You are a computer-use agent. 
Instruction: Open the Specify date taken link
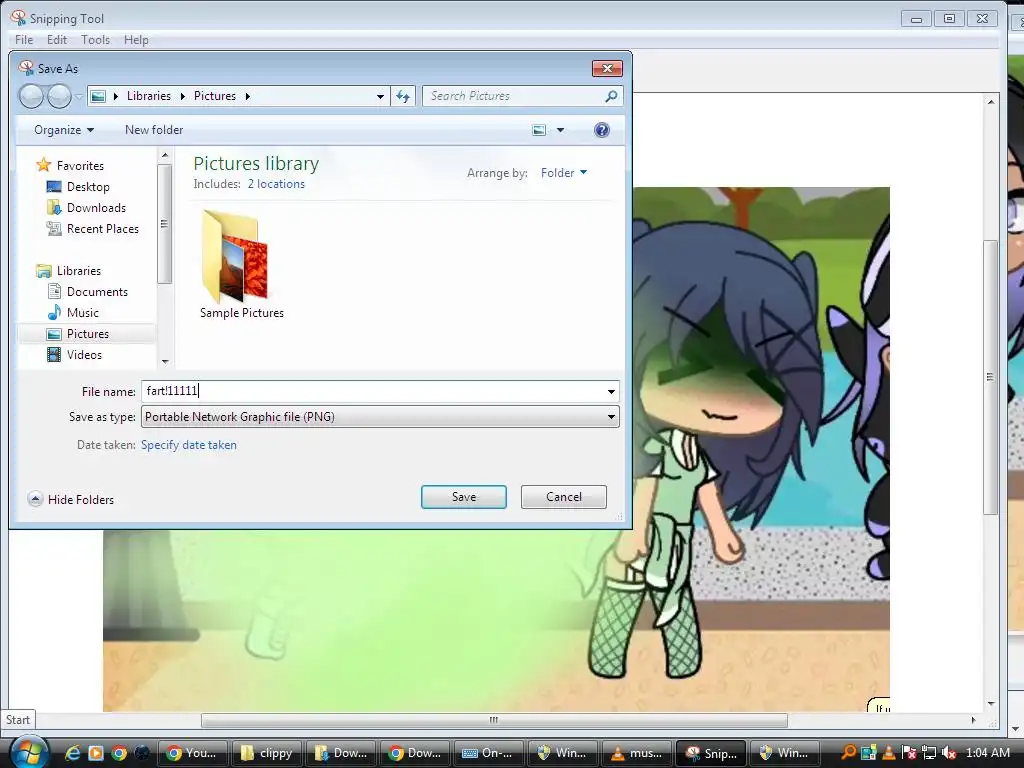pyautogui.click(x=189, y=445)
